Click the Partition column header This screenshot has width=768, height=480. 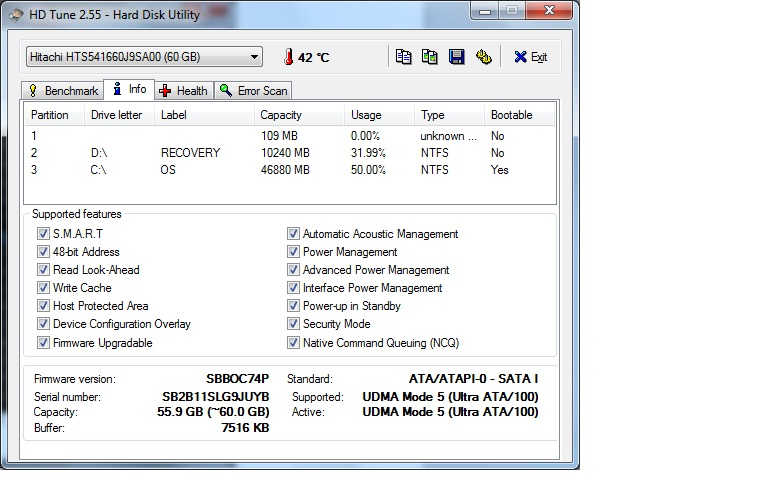click(55, 115)
